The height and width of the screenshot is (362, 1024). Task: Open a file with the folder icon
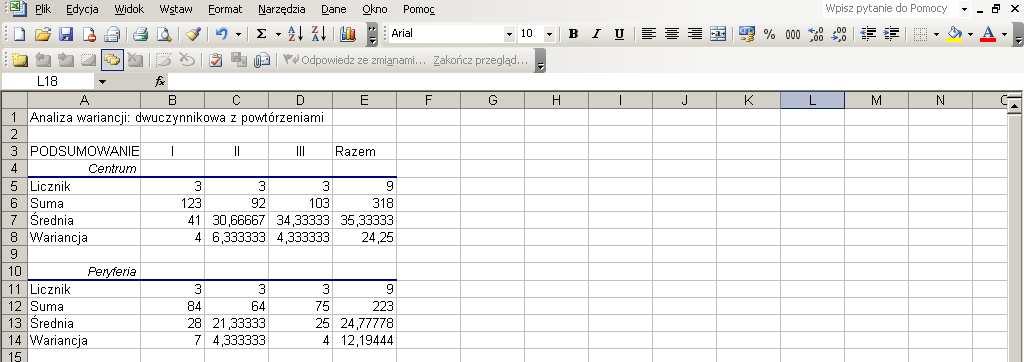coord(42,34)
